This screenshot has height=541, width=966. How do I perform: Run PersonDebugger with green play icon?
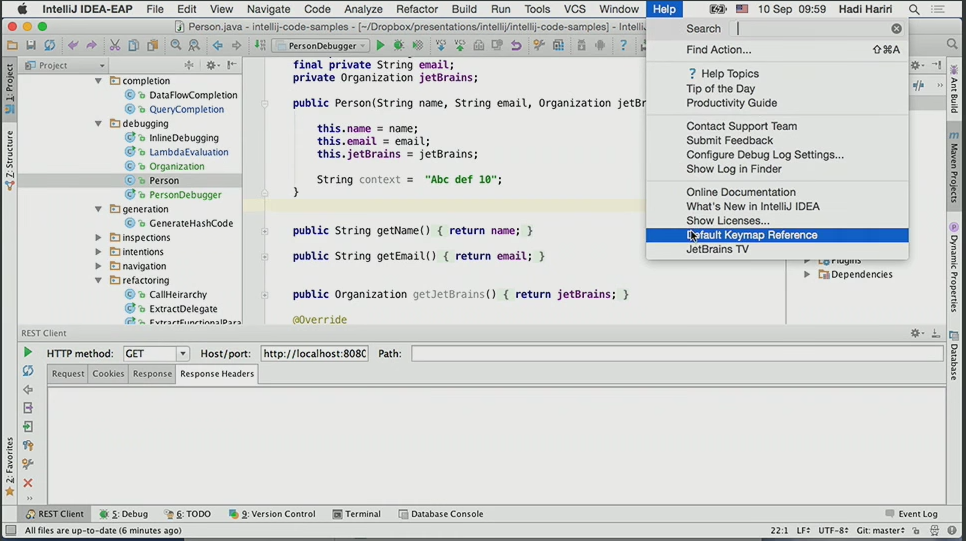click(x=380, y=46)
